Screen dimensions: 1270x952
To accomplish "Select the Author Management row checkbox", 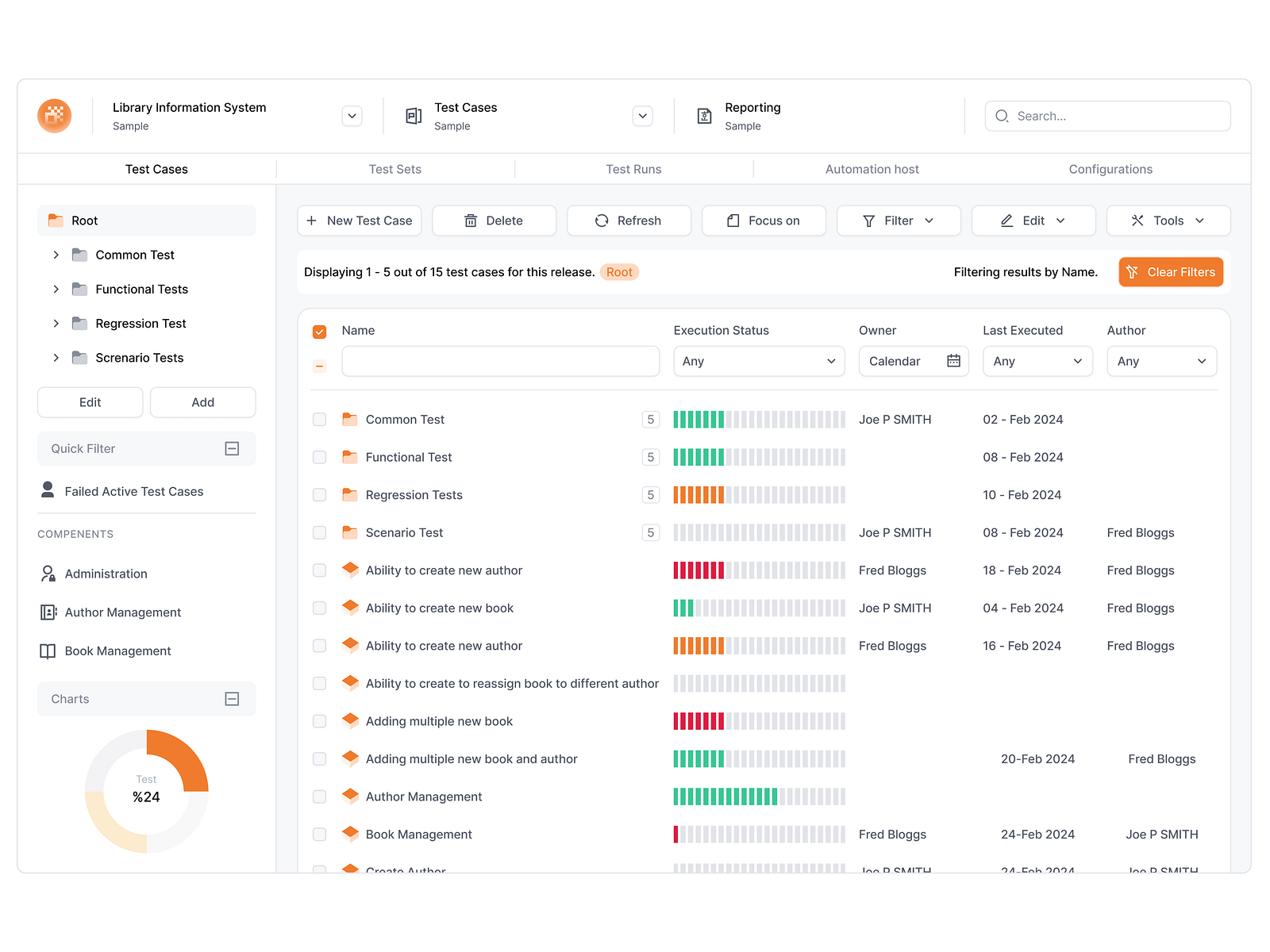I will 319,797.
